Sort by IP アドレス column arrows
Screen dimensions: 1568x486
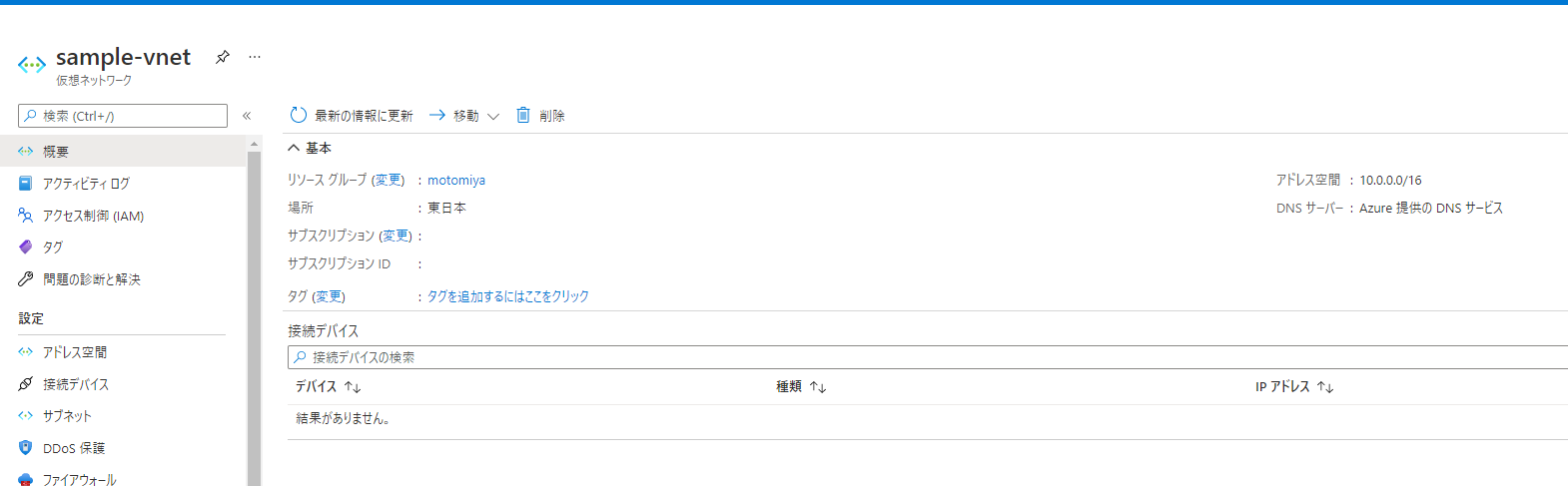click(x=1325, y=387)
